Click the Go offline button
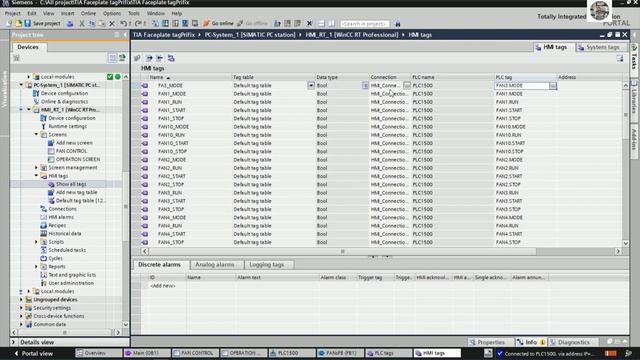Image resolution: width=640 pixels, height=360 pixels. point(252,23)
